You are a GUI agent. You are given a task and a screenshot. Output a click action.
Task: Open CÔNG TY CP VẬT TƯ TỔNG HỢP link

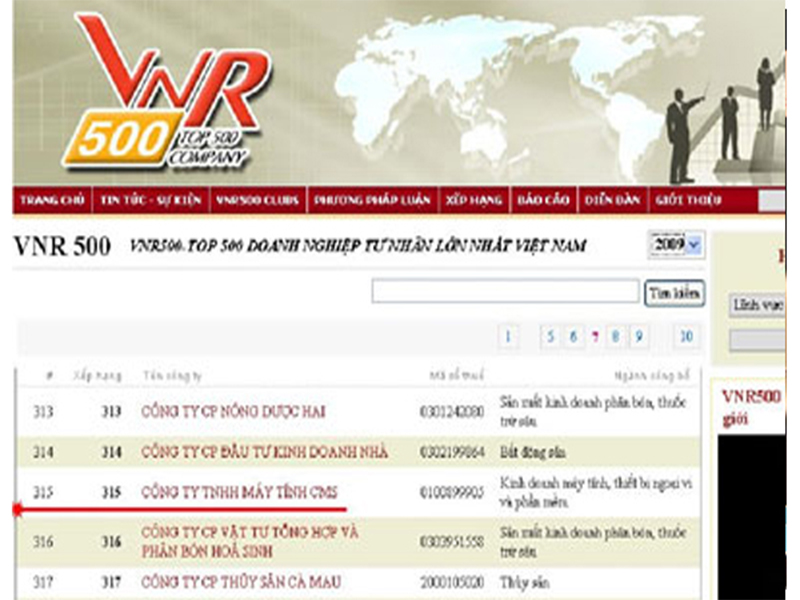(x=250, y=541)
